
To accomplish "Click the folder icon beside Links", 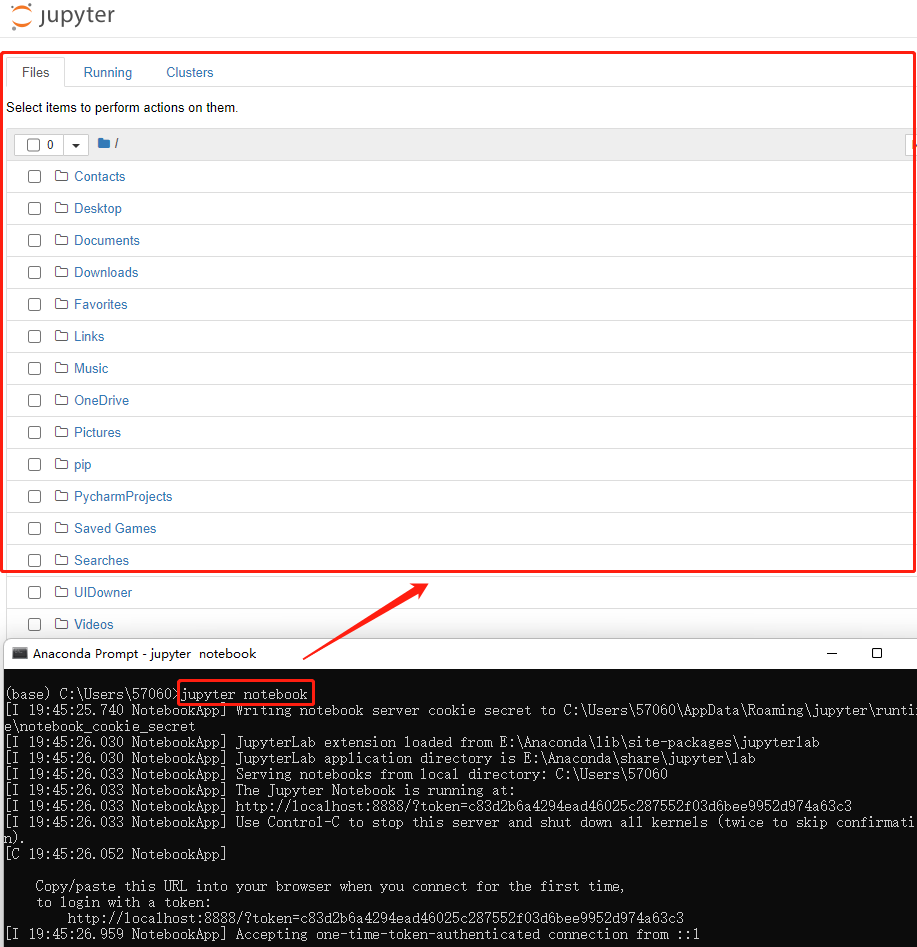I will click(x=61, y=336).
